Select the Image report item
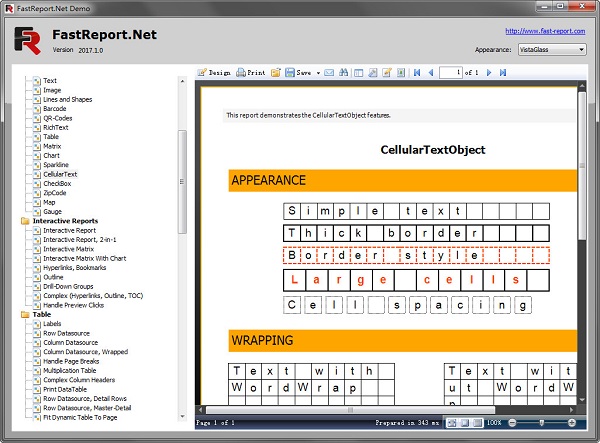600x443 pixels. tap(52, 90)
